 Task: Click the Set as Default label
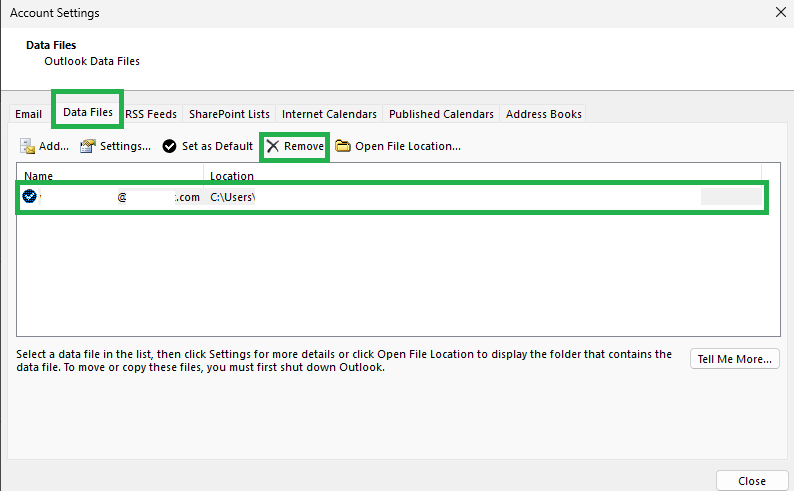tap(217, 146)
